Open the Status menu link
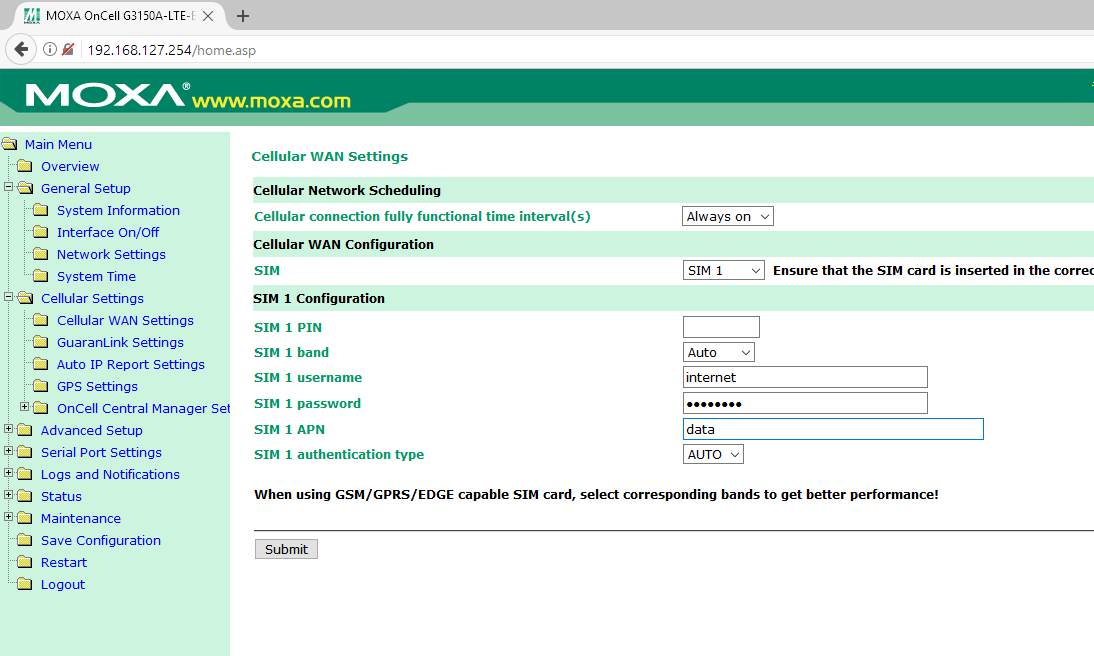 coord(61,496)
